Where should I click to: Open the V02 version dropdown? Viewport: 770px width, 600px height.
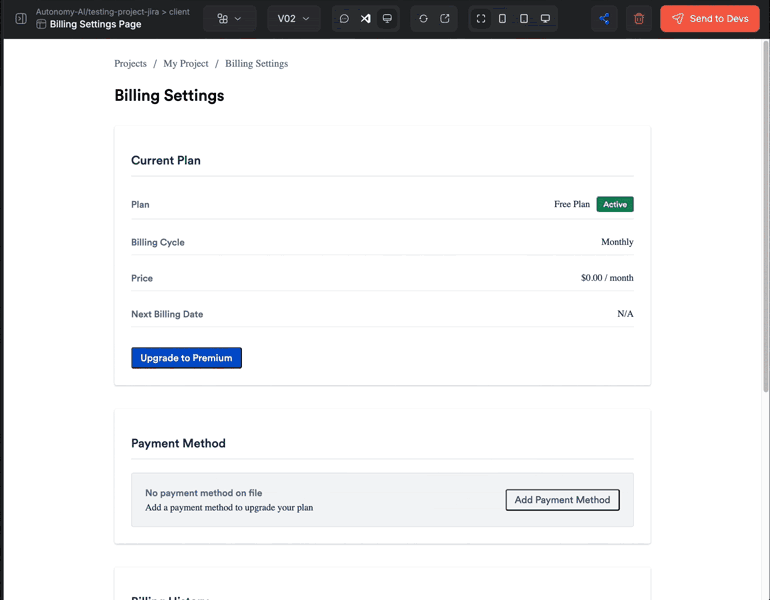tap(293, 19)
